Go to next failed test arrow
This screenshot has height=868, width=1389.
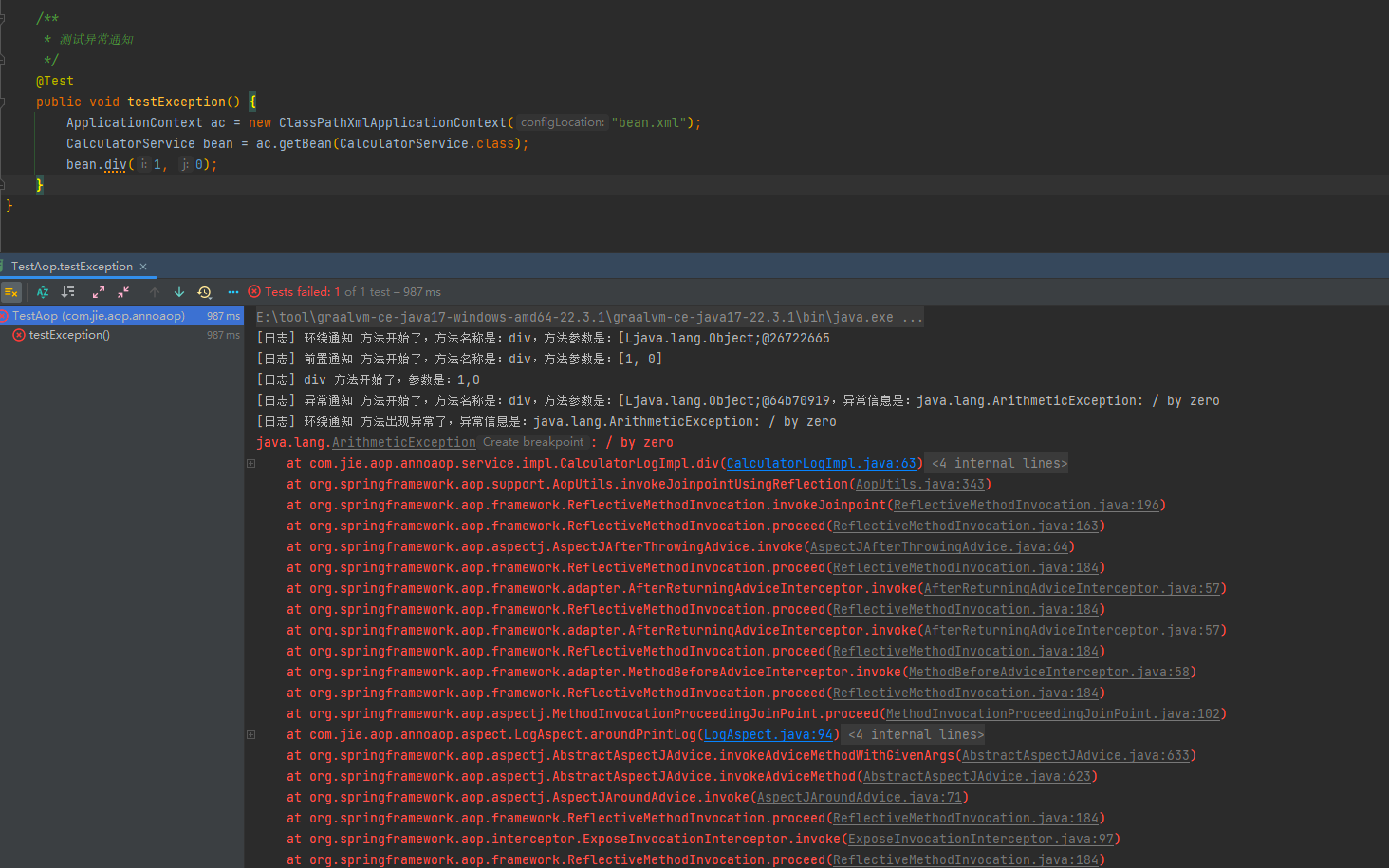point(179,292)
